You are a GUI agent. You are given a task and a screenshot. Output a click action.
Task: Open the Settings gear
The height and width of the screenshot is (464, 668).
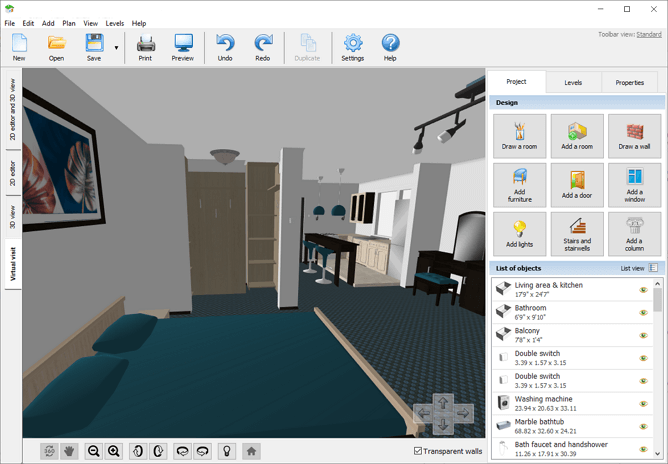pyautogui.click(x=353, y=47)
